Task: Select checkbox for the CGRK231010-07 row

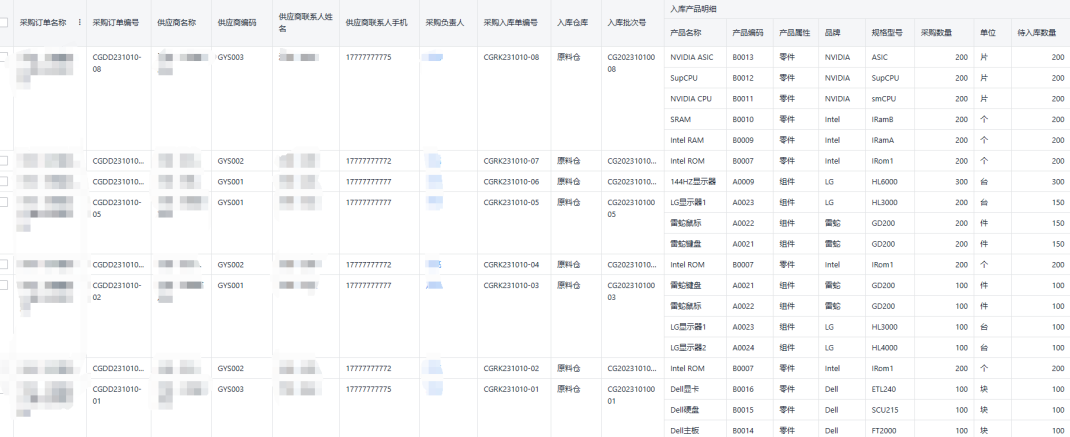Action: (4, 161)
